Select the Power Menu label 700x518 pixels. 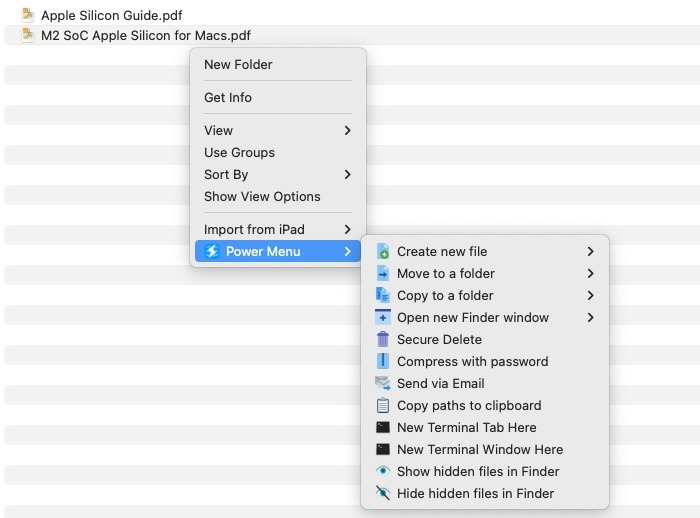263,251
